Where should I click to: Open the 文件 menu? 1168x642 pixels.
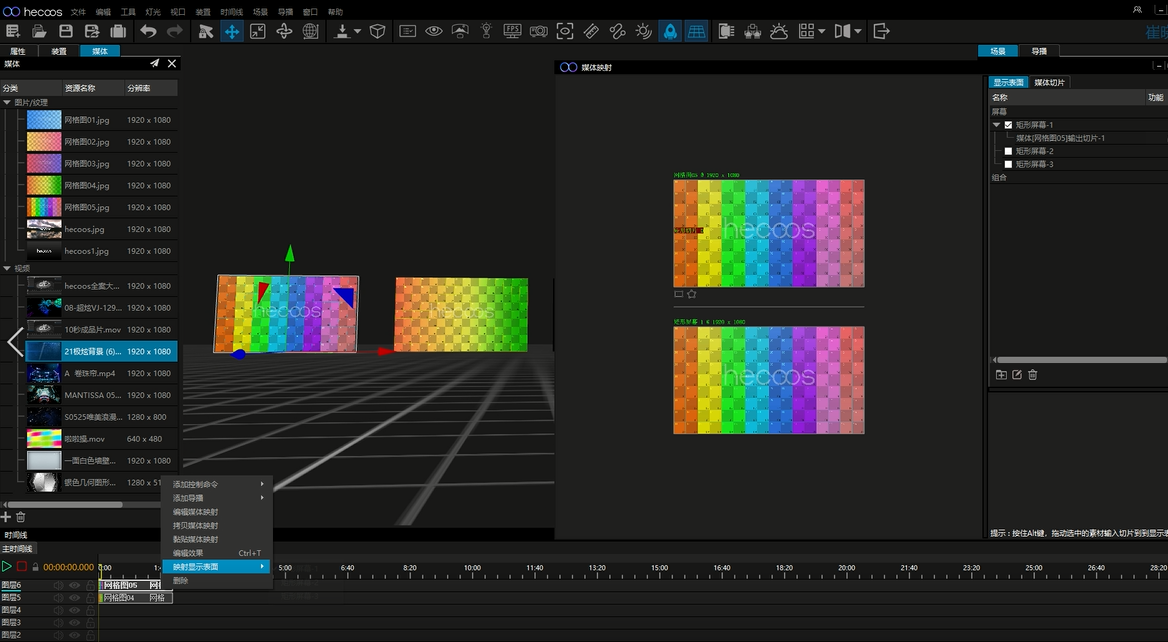(78, 12)
